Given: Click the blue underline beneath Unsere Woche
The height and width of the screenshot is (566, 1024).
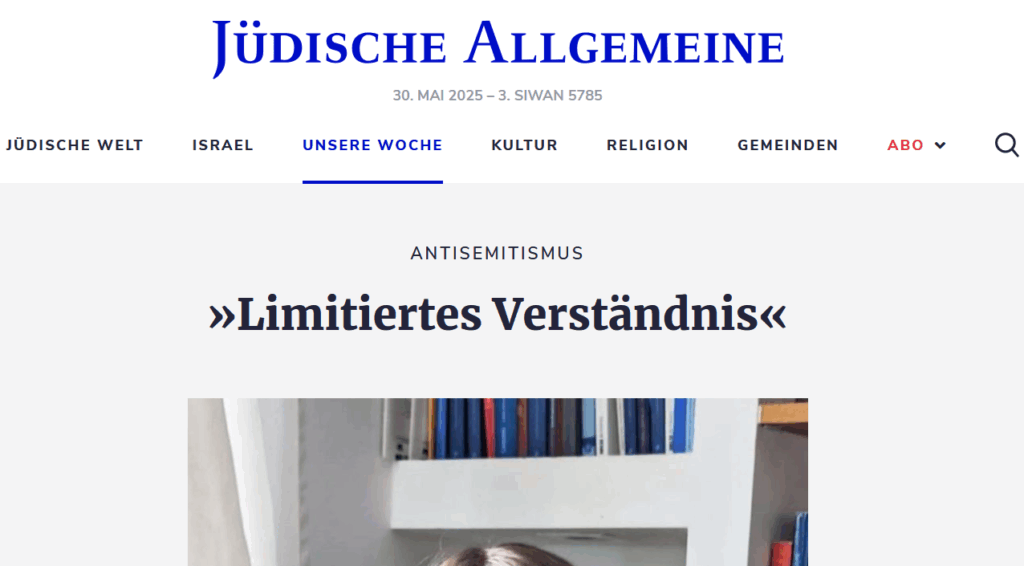Looking at the screenshot, I should click(x=372, y=181).
